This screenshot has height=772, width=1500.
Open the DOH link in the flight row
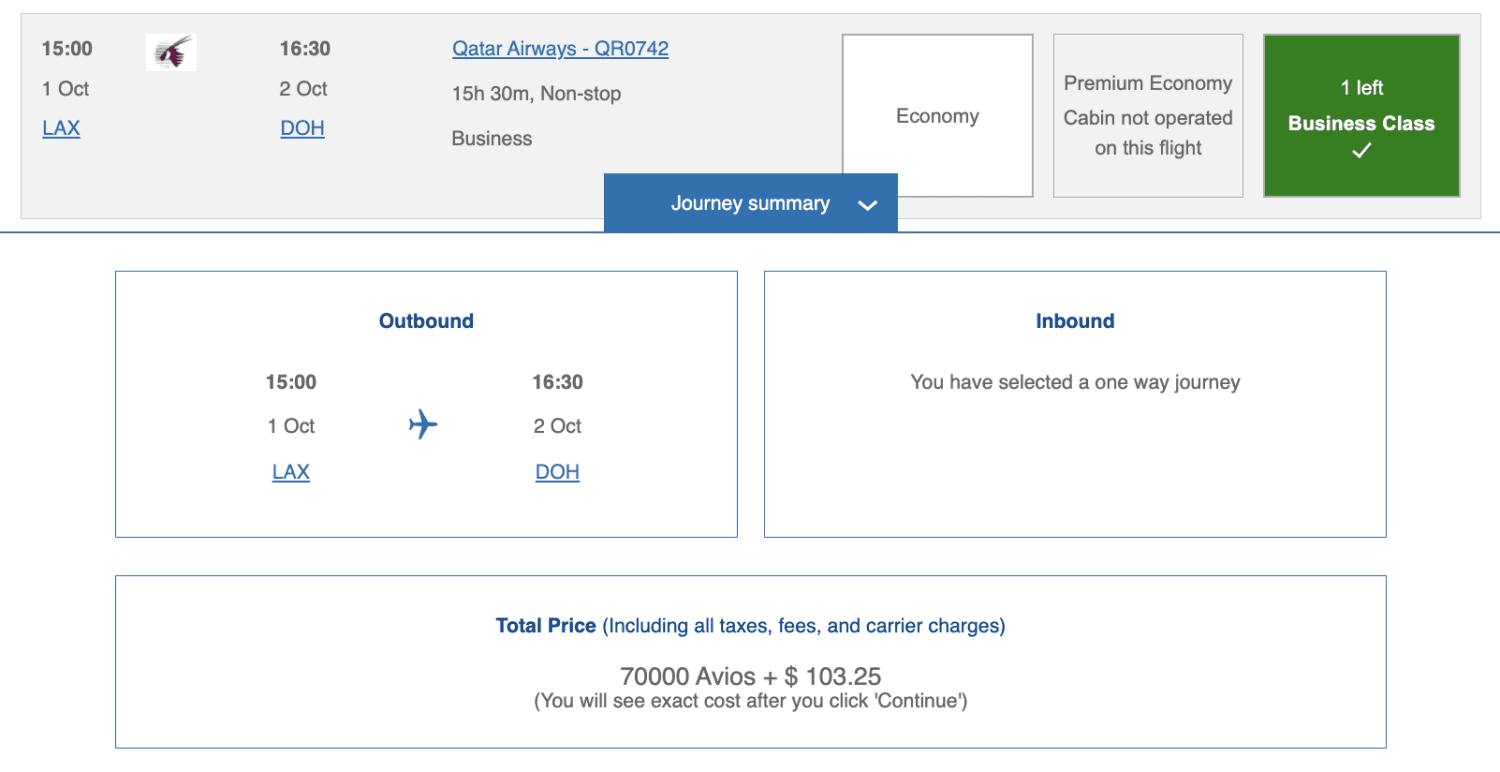[x=302, y=128]
